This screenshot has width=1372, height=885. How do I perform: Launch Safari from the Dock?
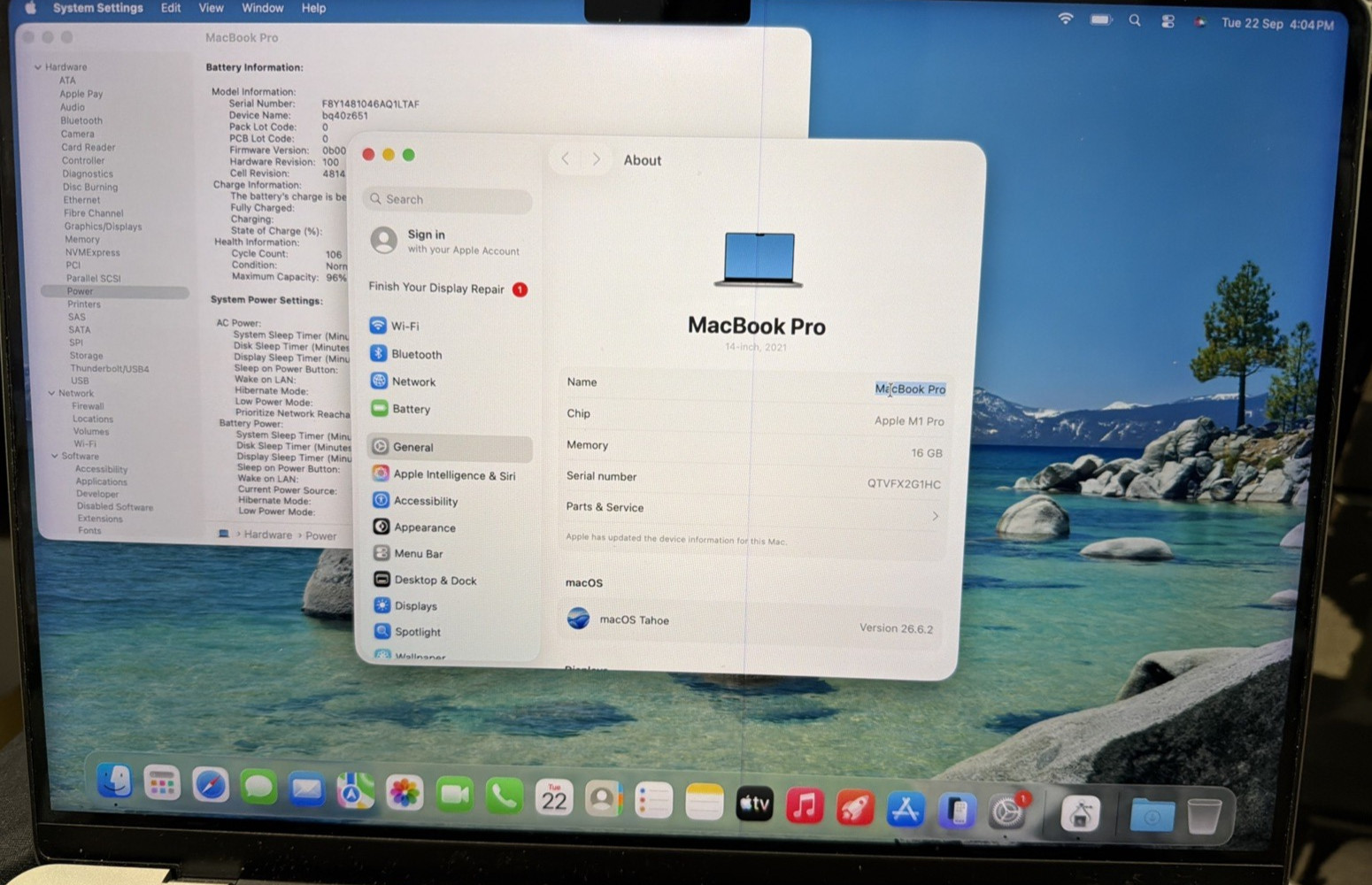(x=210, y=785)
